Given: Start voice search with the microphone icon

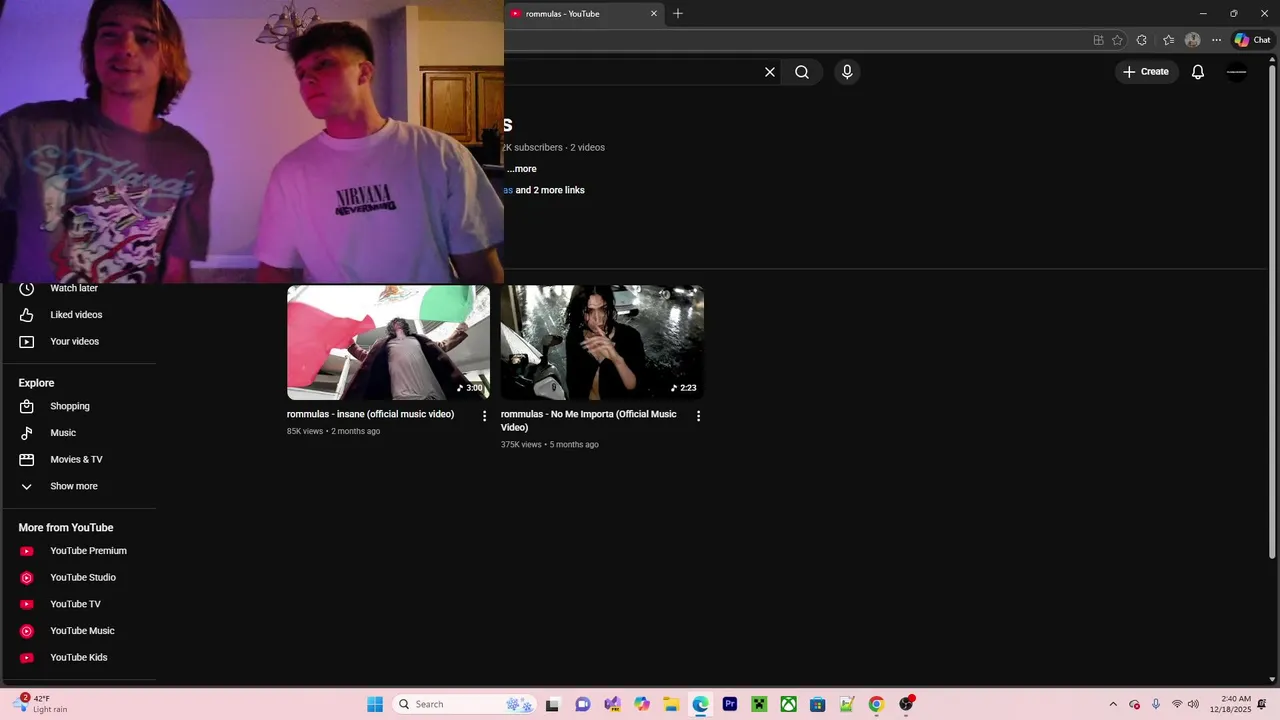Looking at the screenshot, I should point(847,72).
